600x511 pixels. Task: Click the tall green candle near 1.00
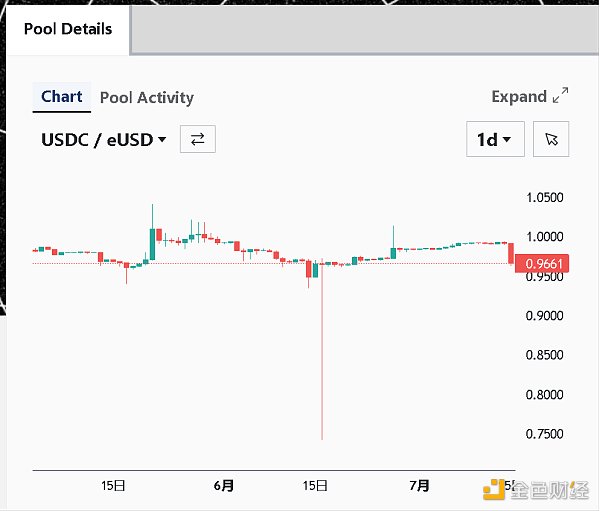(x=153, y=245)
